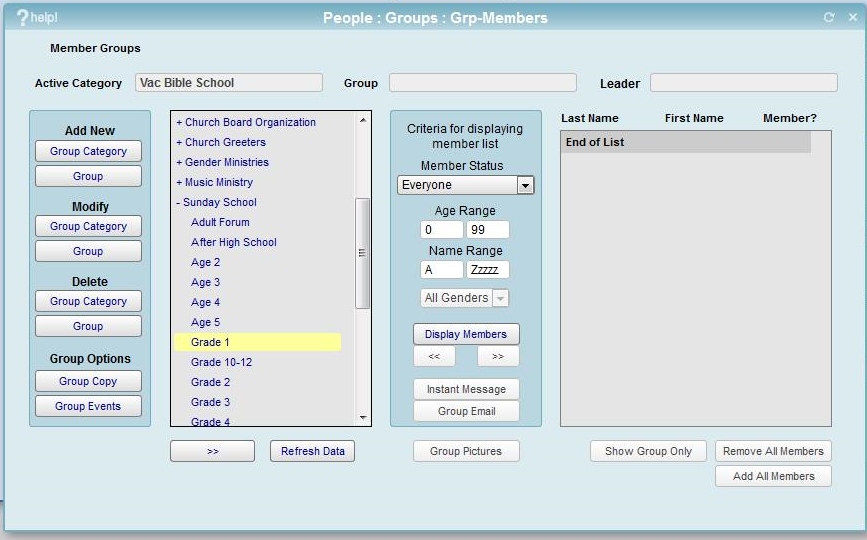Click next >> button under Display Members
The width and height of the screenshot is (867, 540).
(x=498, y=356)
